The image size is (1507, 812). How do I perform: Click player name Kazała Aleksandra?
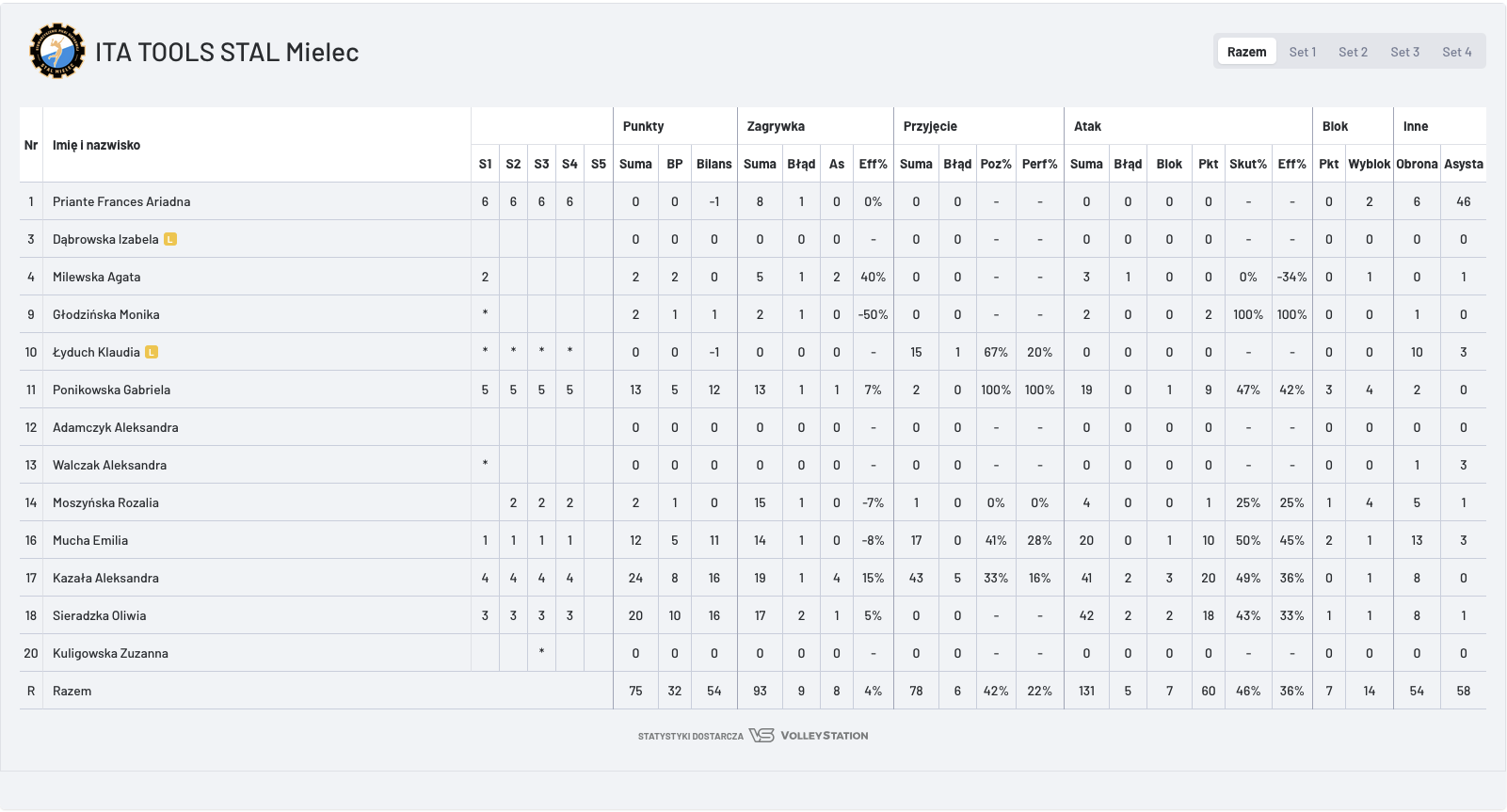click(x=105, y=578)
